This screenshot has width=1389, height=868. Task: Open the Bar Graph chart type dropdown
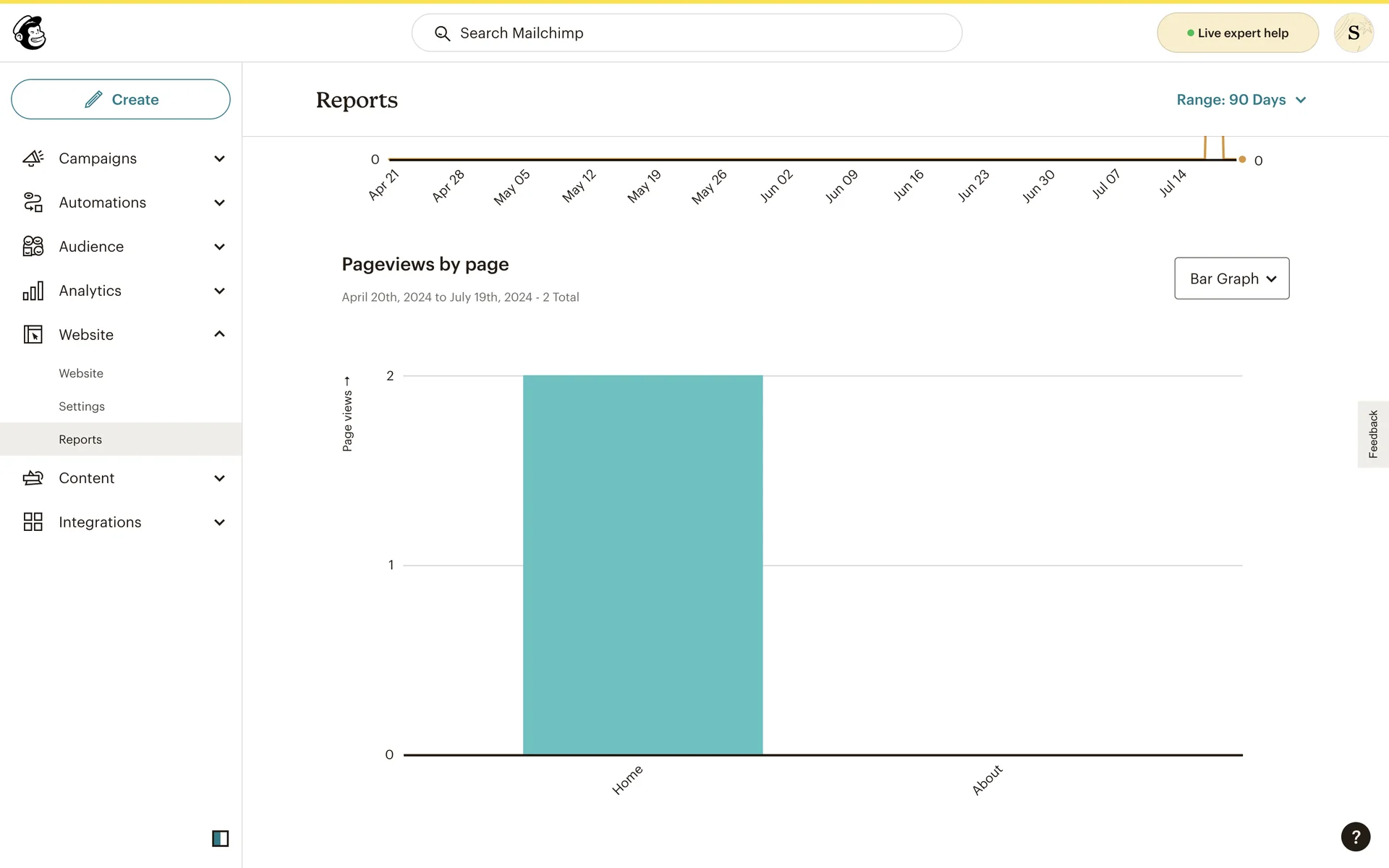click(x=1231, y=278)
